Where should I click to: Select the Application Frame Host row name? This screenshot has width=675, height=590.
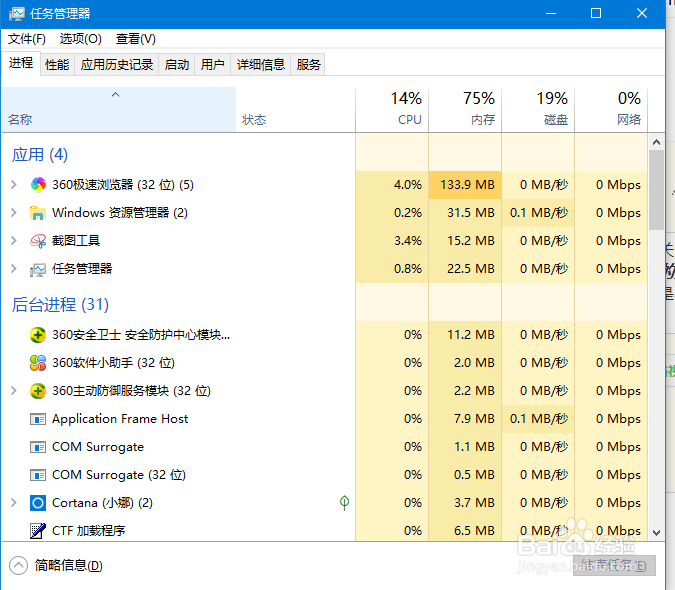tap(120, 419)
